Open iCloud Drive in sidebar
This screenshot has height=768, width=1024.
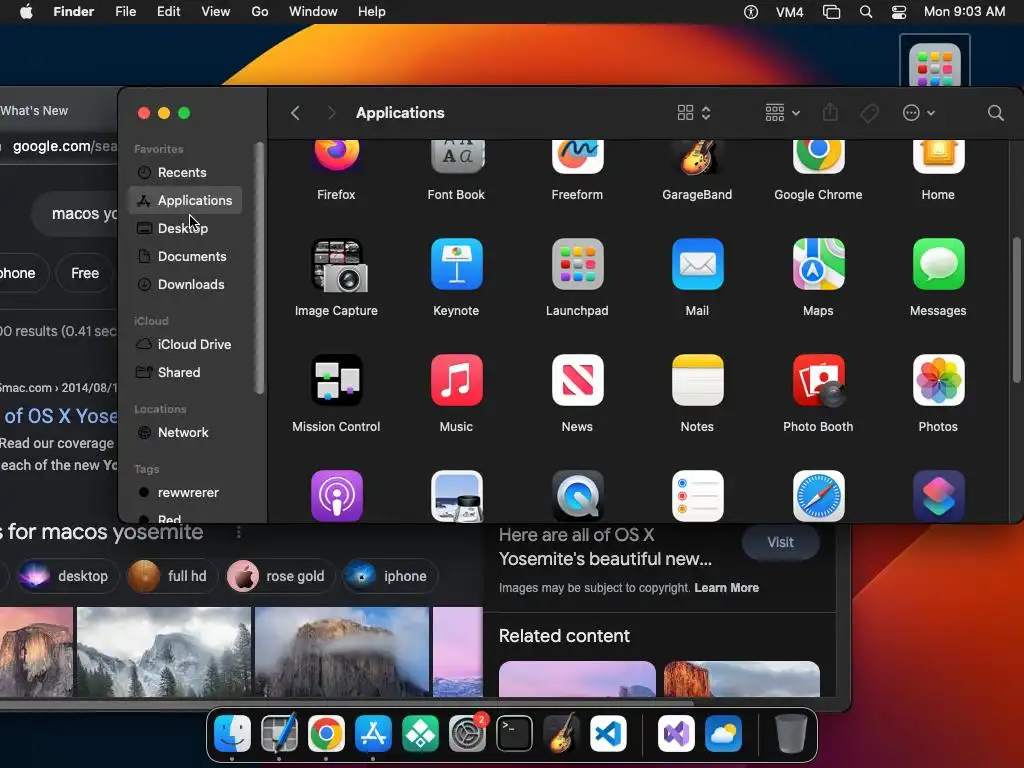[x=185, y=344]
